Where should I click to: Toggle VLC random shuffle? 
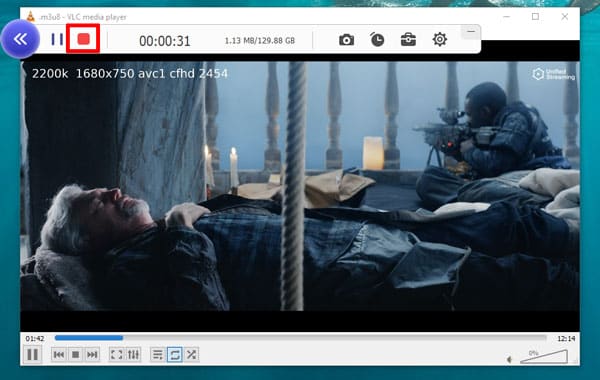click(191, 355)
